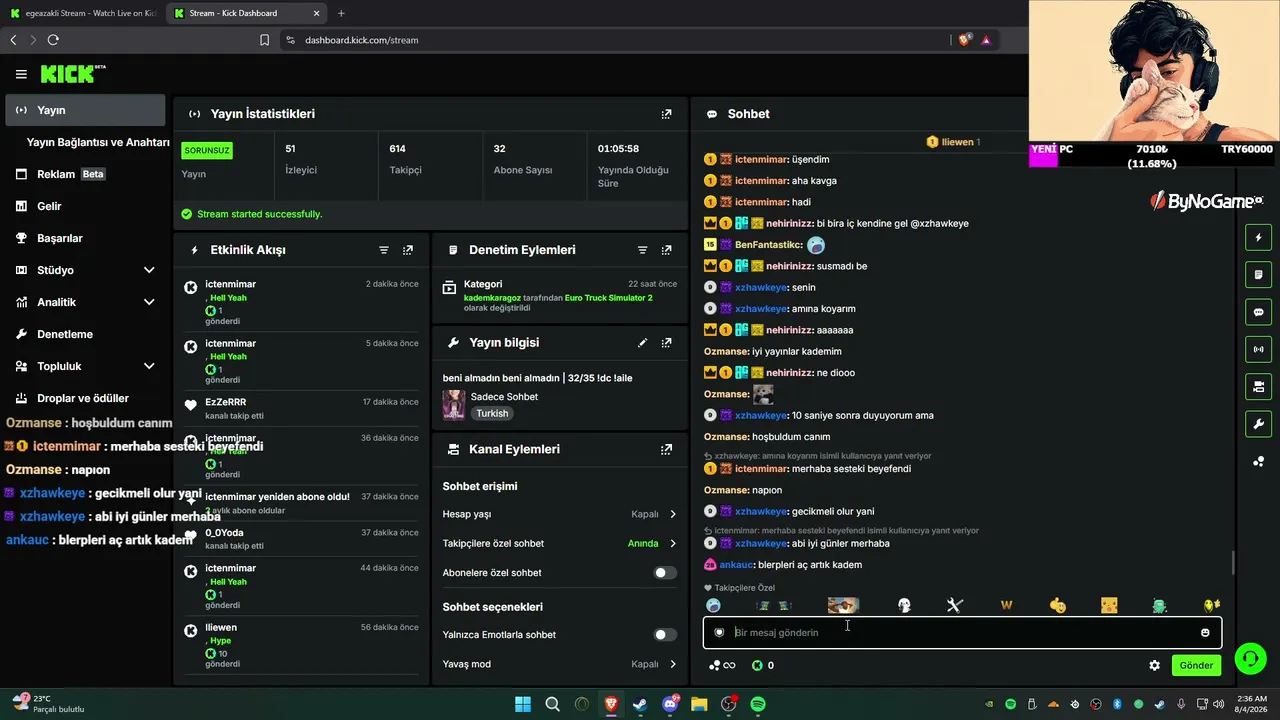Open filter options for Denetim Eylemleri
This screenshot has width=1280, height=720.
(642, 250)
